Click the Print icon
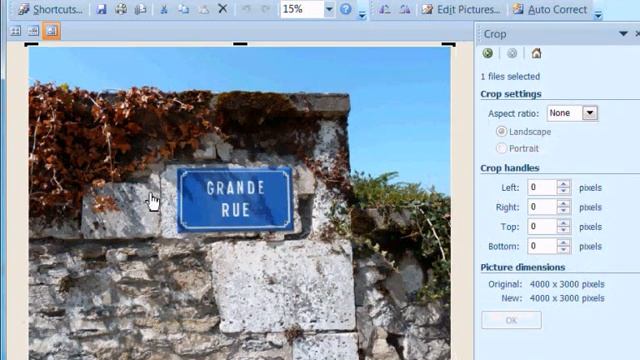 [x=121, y=9]
